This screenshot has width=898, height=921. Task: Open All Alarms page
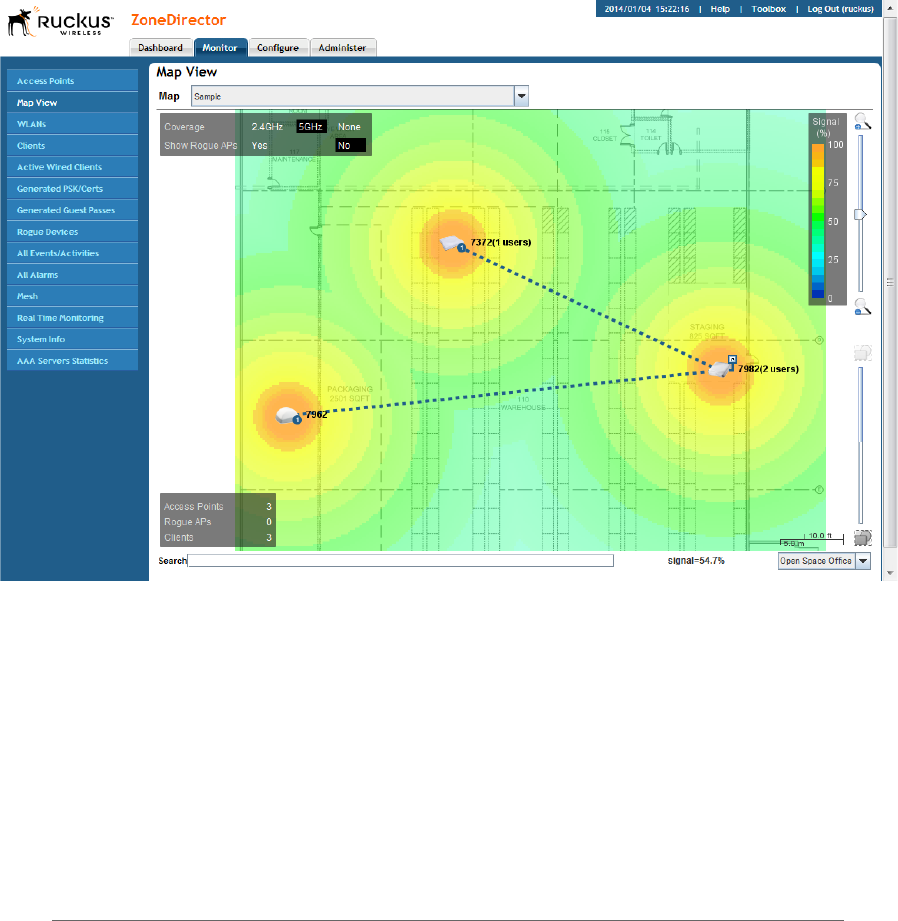coord(72,275)
